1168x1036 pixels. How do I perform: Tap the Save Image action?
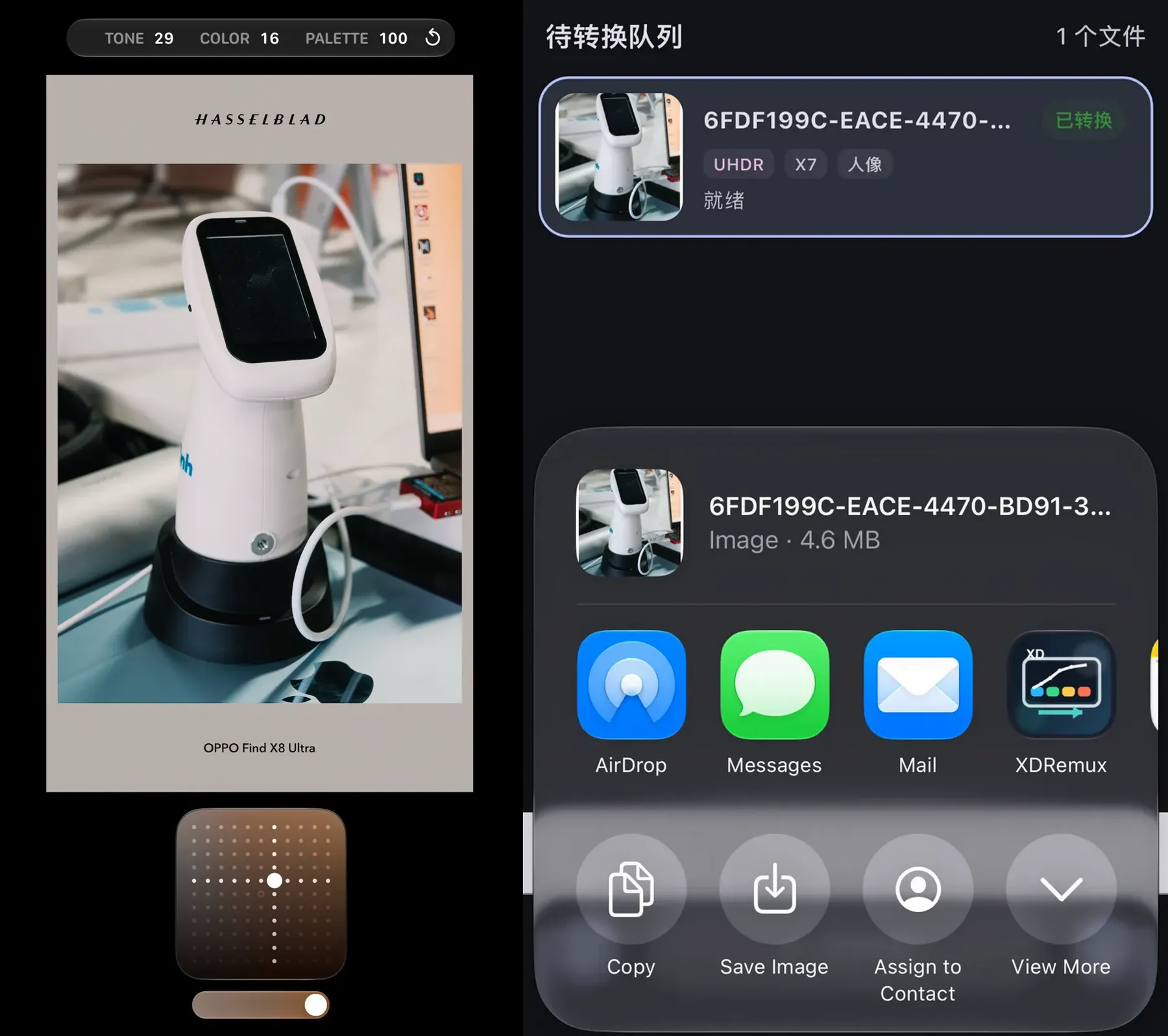pos(774,889)
